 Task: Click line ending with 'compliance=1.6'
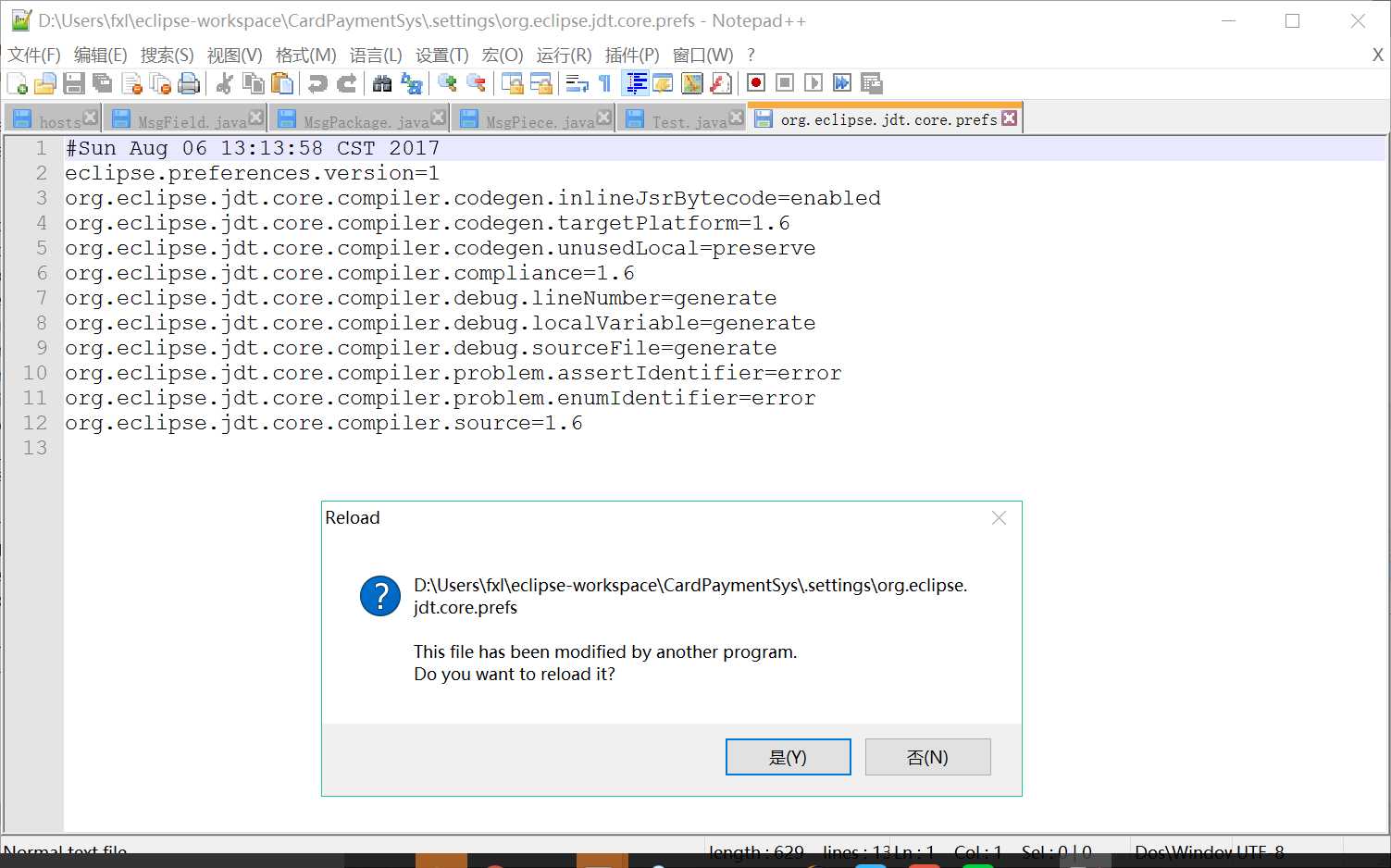click(350, 273)
